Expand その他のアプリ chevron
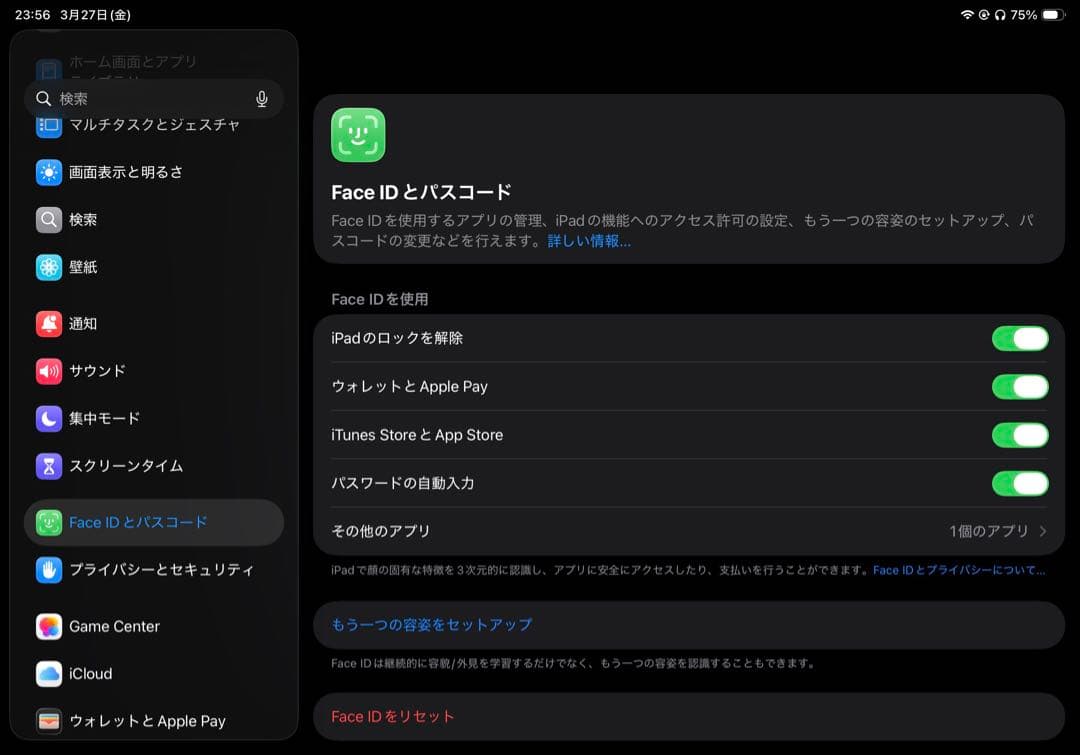 pos(1043,531)
